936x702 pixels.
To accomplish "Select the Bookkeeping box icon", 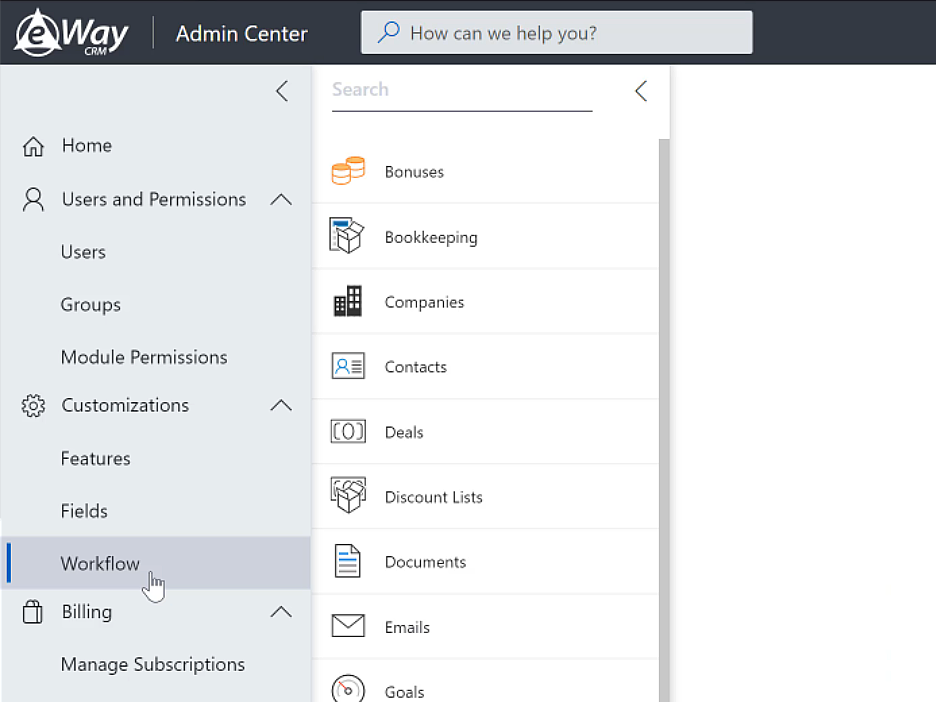I will pos(347,236).
